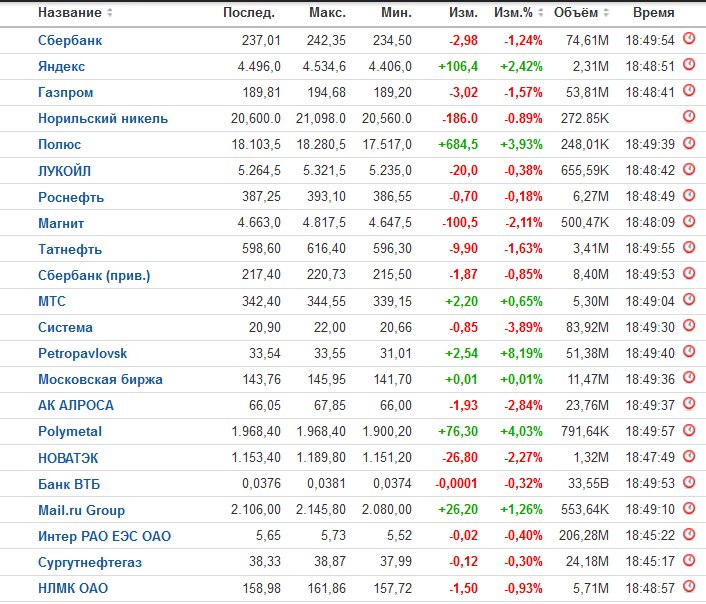This screenshot has width=706, height=604.
Task: Open the Интер РАО ЕЭС ОАО link
Action: click(x=104, y=536)
